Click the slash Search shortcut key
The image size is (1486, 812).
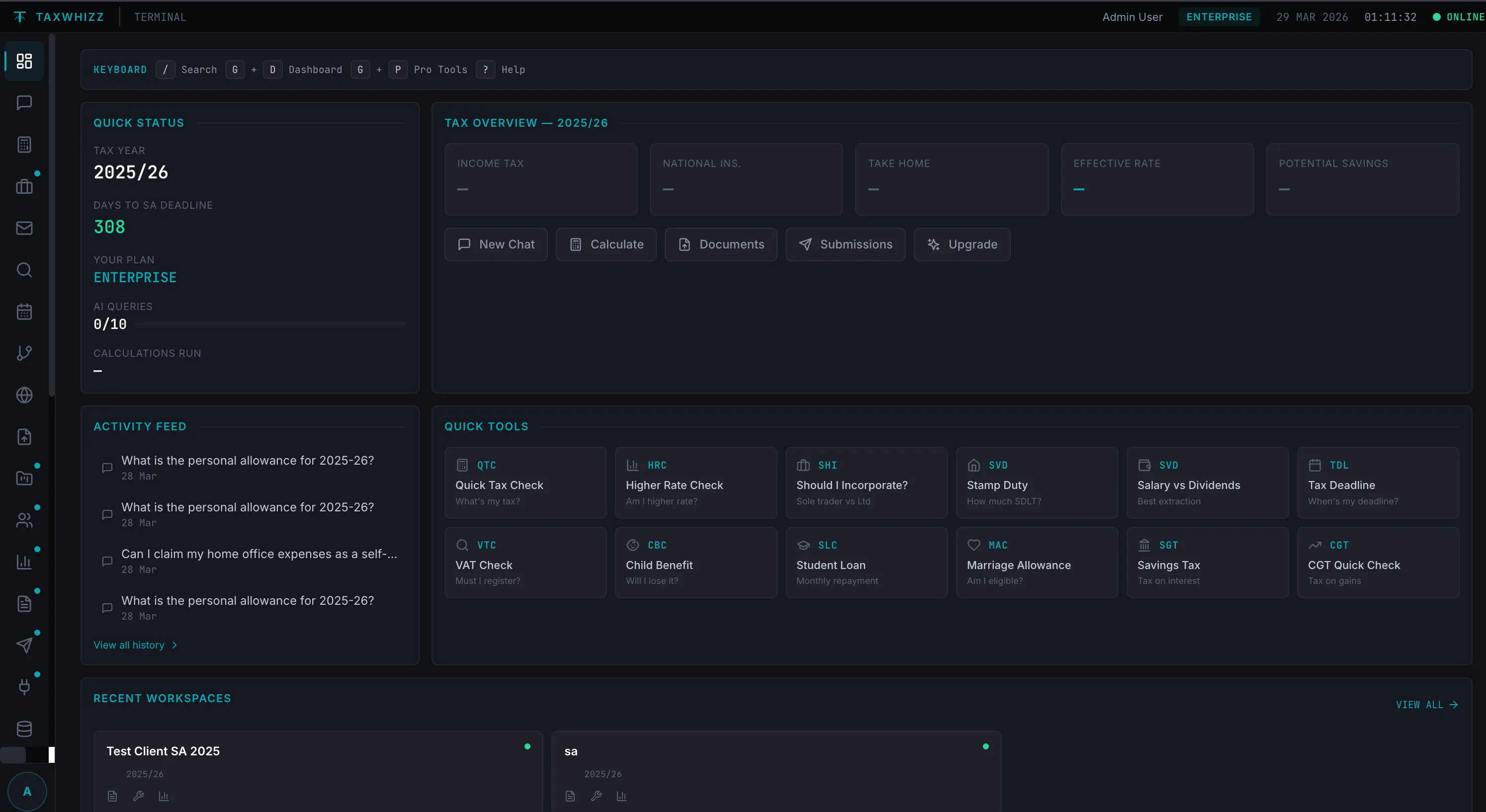(x=166, y=69)
